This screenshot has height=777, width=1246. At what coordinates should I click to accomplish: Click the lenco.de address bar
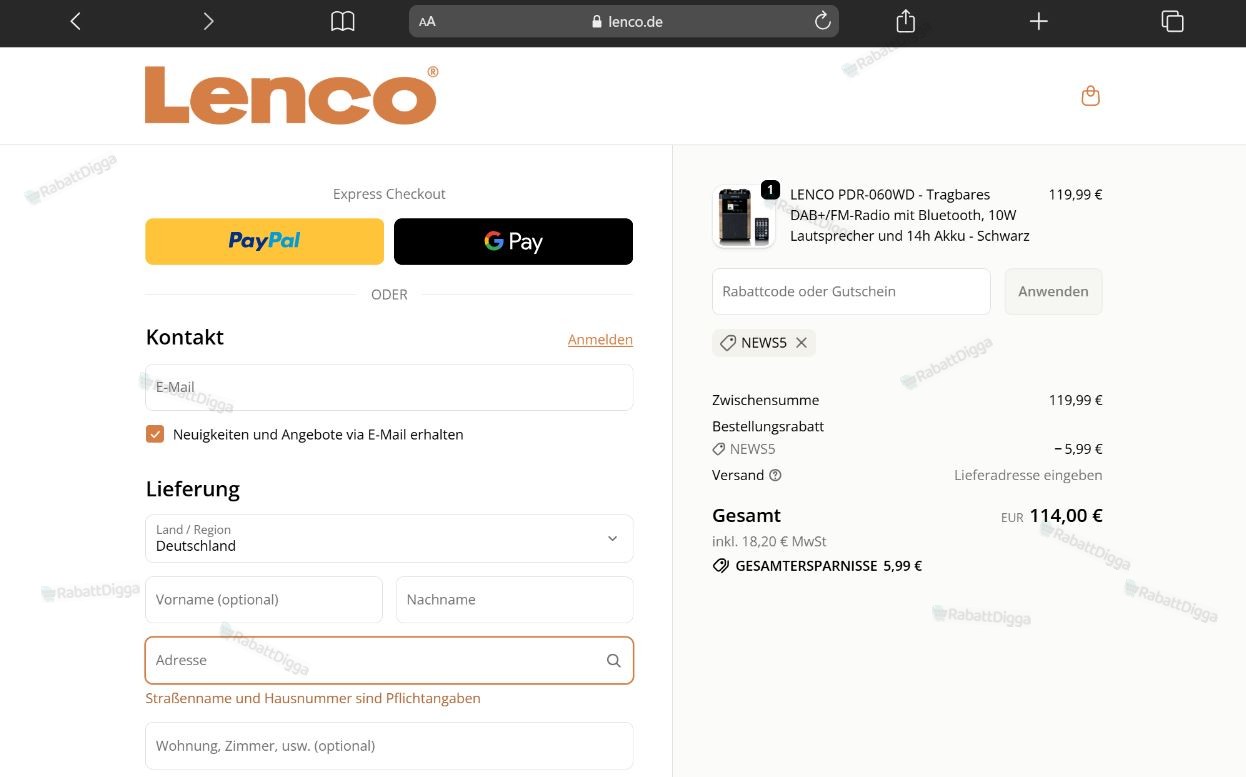click(624, 21)
